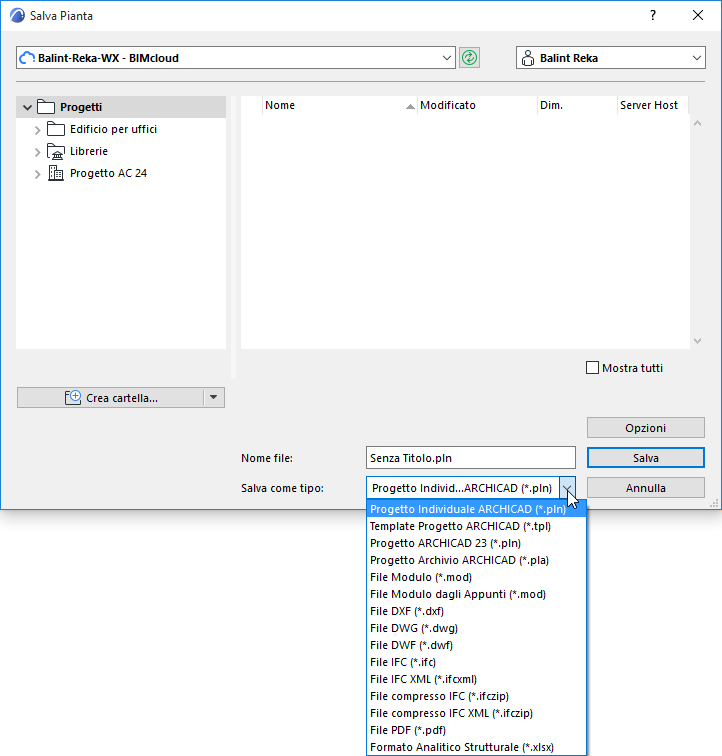Expand the Progetto AC 24 node
The height and width of the screenshot is (756, 722).
(x=38, y=174)
